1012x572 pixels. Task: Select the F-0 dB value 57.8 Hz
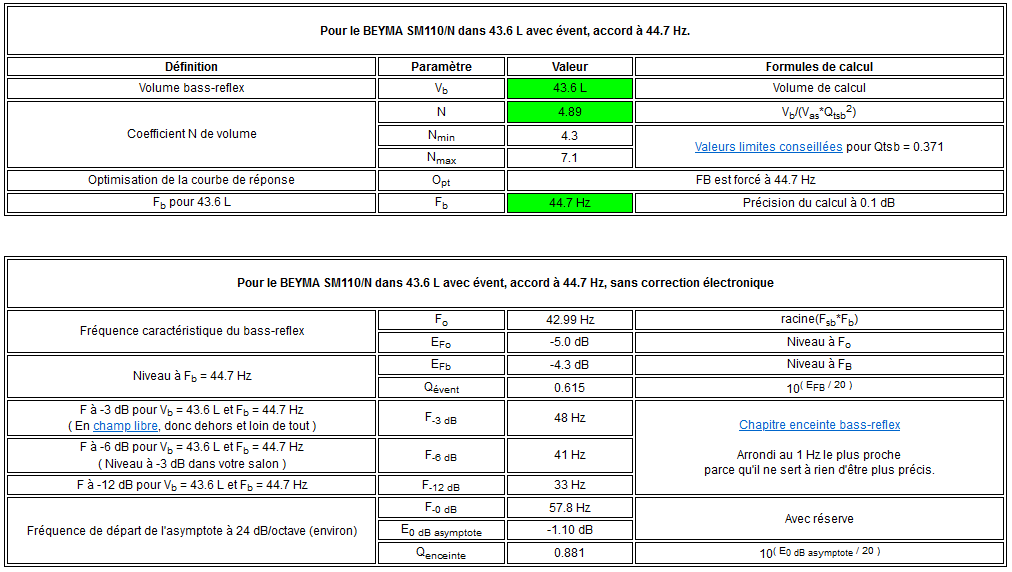569,508
